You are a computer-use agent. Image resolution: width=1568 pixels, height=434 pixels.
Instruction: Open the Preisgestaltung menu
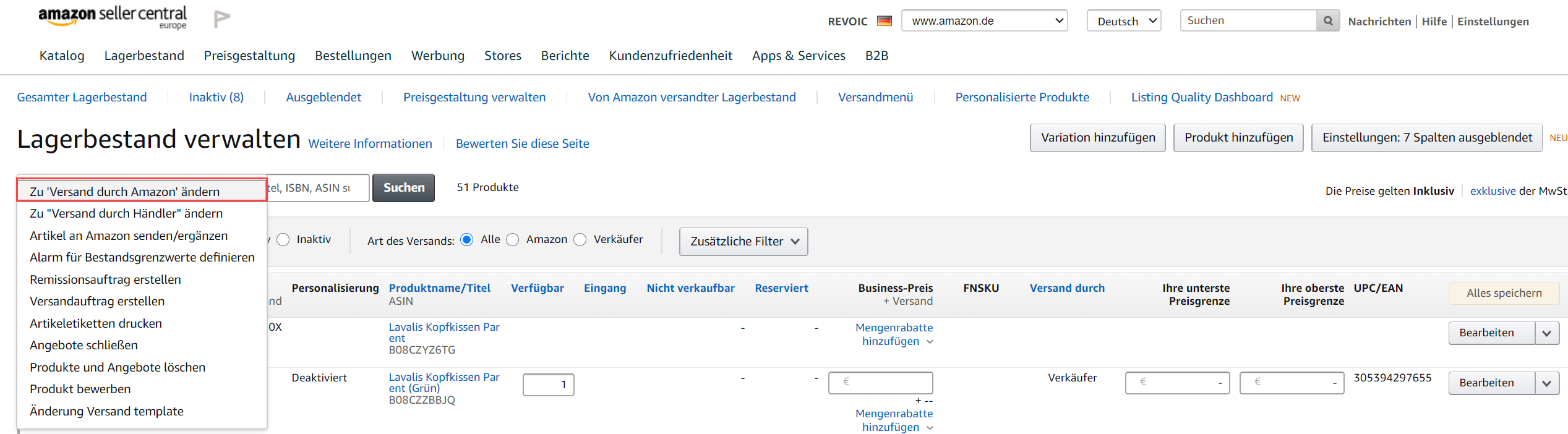coord(249,56)
